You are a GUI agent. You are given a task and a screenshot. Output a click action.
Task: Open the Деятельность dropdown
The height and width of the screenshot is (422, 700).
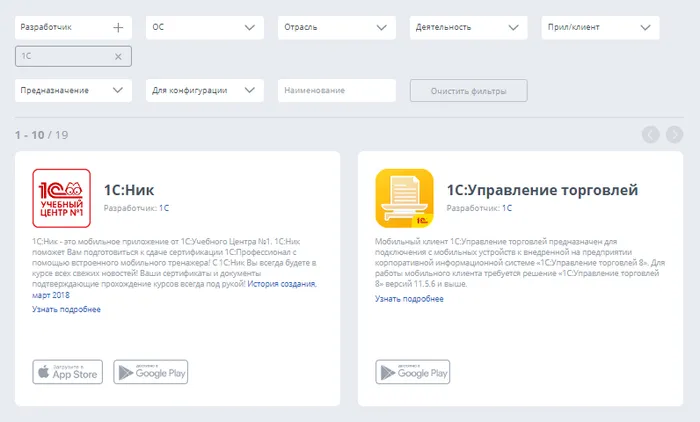click(468, 28)
